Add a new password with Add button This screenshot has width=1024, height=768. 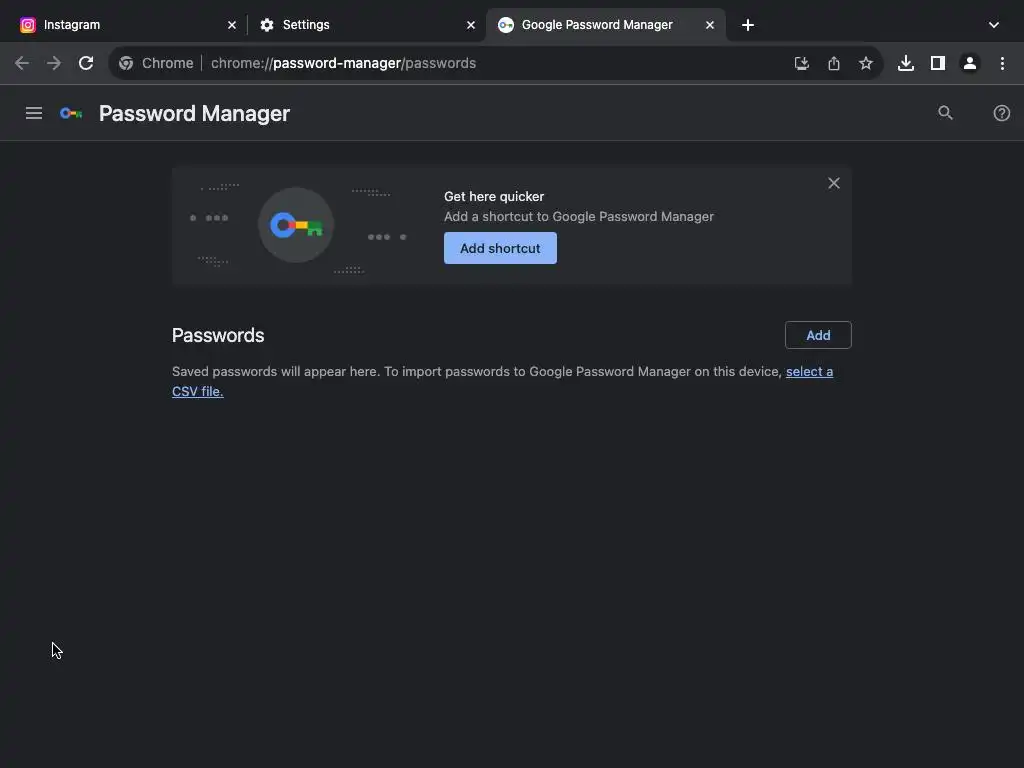pyautogui.click(x=818, y=335)
